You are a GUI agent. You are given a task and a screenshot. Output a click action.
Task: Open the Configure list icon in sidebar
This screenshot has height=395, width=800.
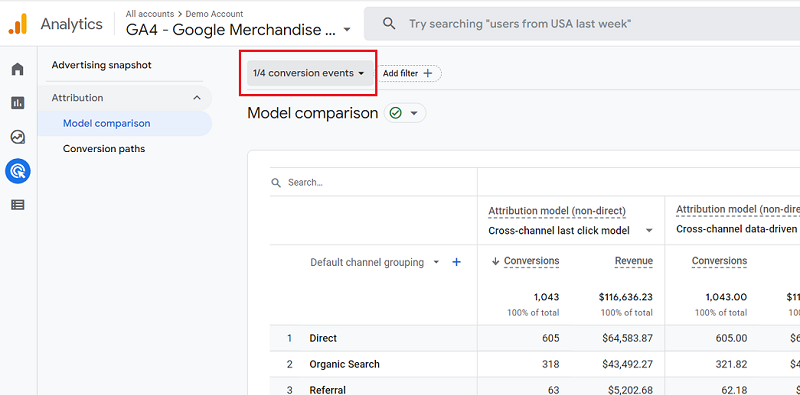(18, 205)
